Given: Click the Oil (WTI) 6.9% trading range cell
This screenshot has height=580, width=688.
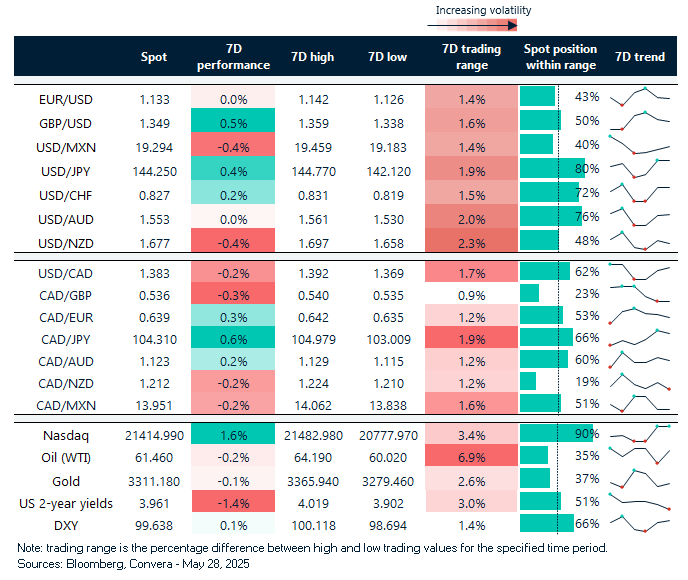Looking at the screenshot, I should pos(468,456).
